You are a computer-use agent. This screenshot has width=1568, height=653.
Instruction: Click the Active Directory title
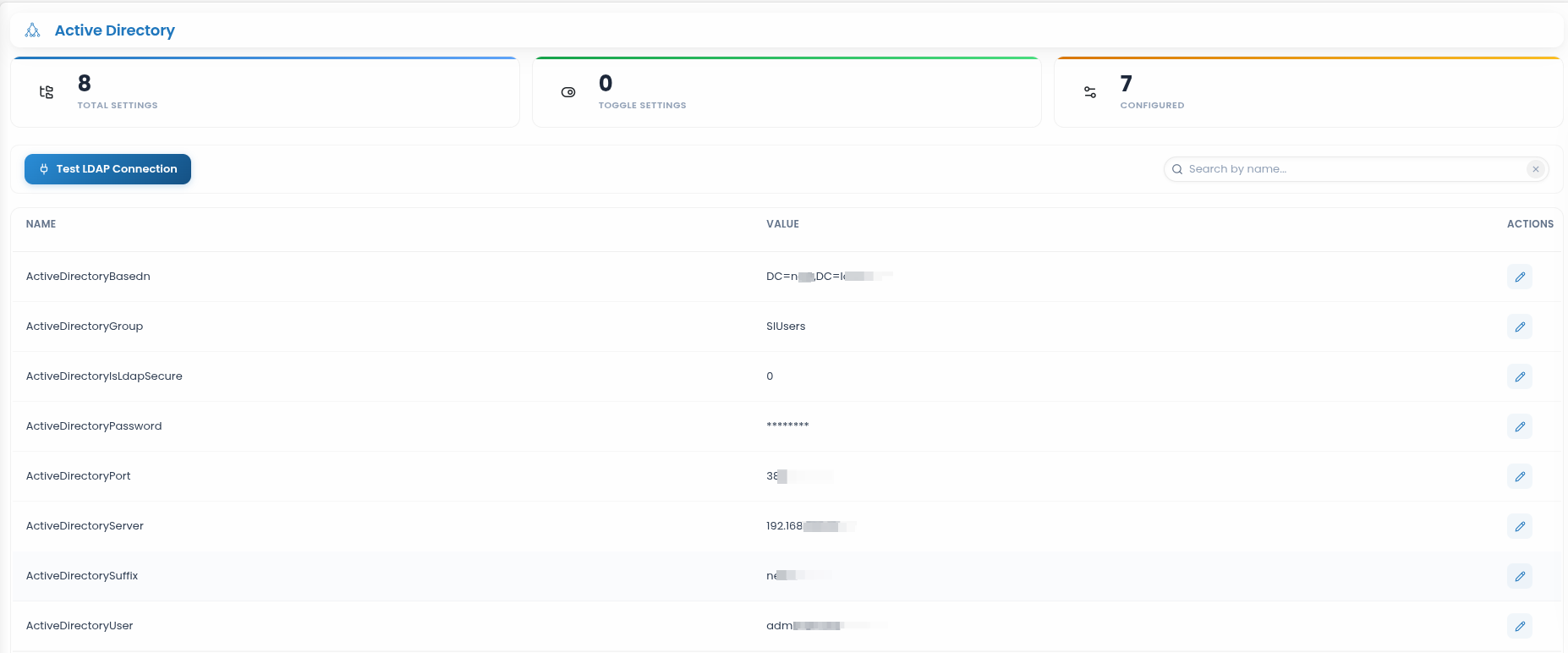point(115,30)
